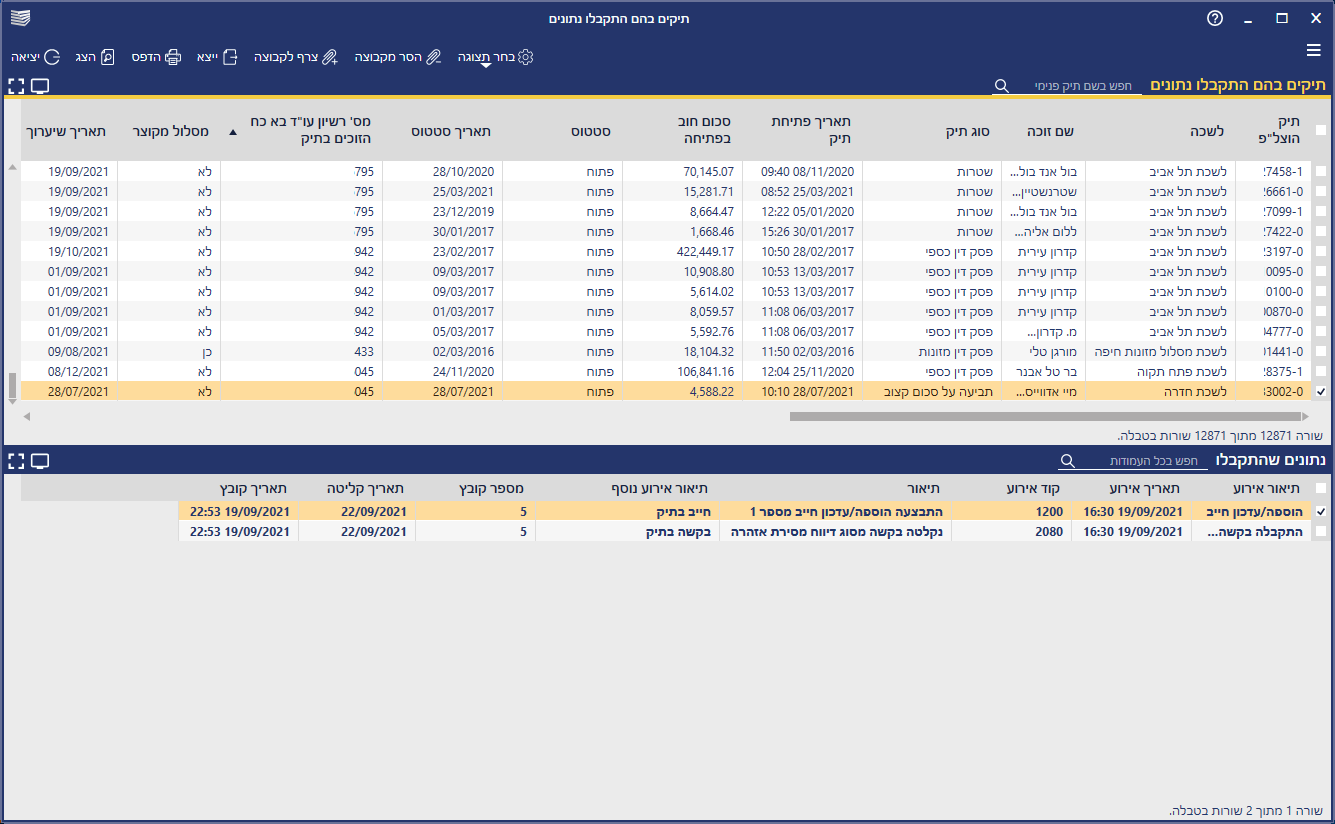Image resolution: width=1335 pixels, height=824 pixels.
Task: Expand 'נתונים שהתקבלו' panel with the fullscreen brackets icon
Action: coord(16,461)
